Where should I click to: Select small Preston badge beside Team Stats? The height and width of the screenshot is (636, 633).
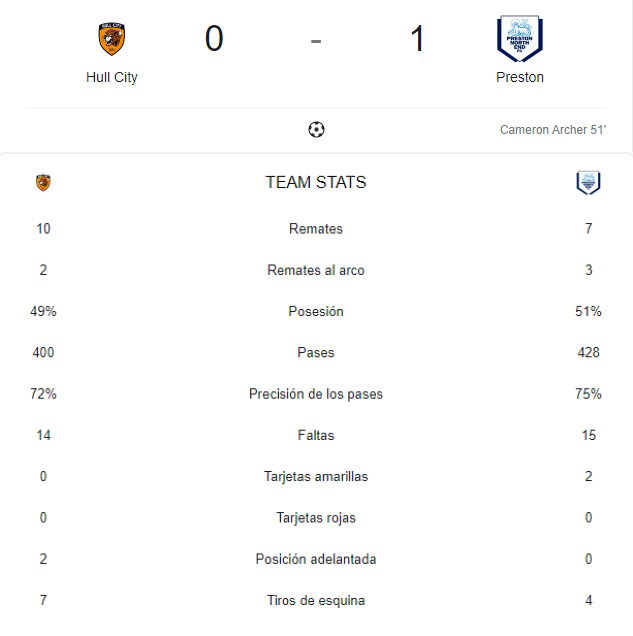[588, 183]
